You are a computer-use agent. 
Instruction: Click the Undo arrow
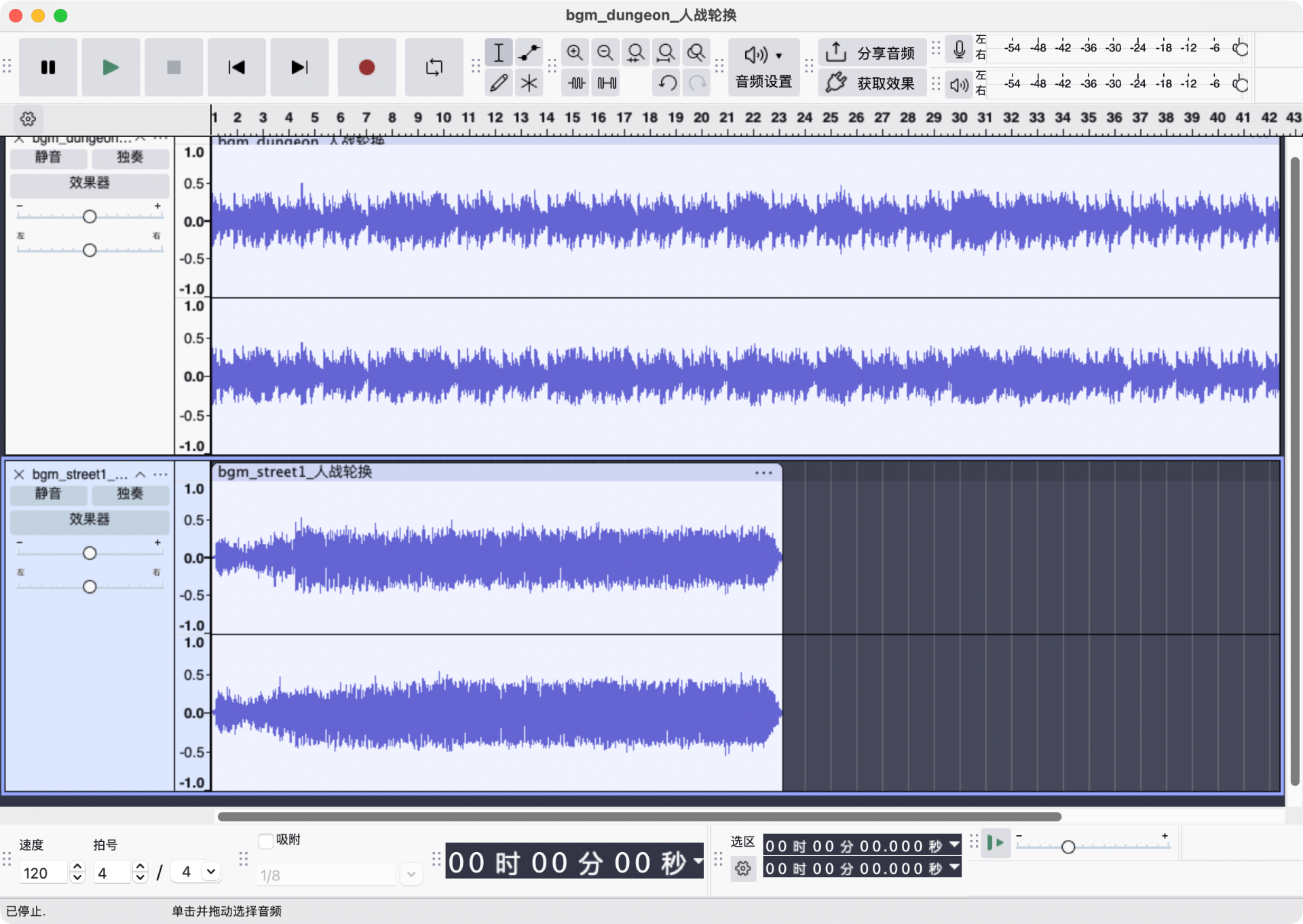click(667, 83)
